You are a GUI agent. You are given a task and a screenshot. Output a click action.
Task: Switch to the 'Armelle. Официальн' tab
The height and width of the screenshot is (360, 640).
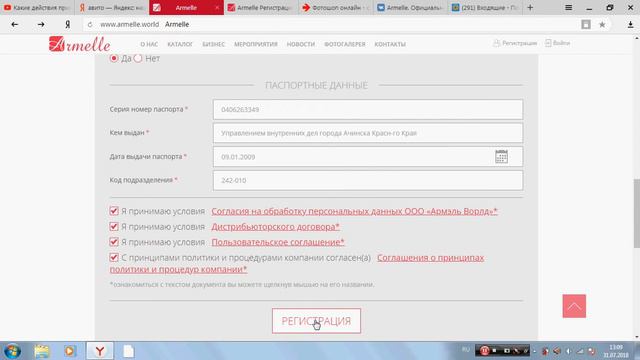pyautogui.click(x=410, y=7)
